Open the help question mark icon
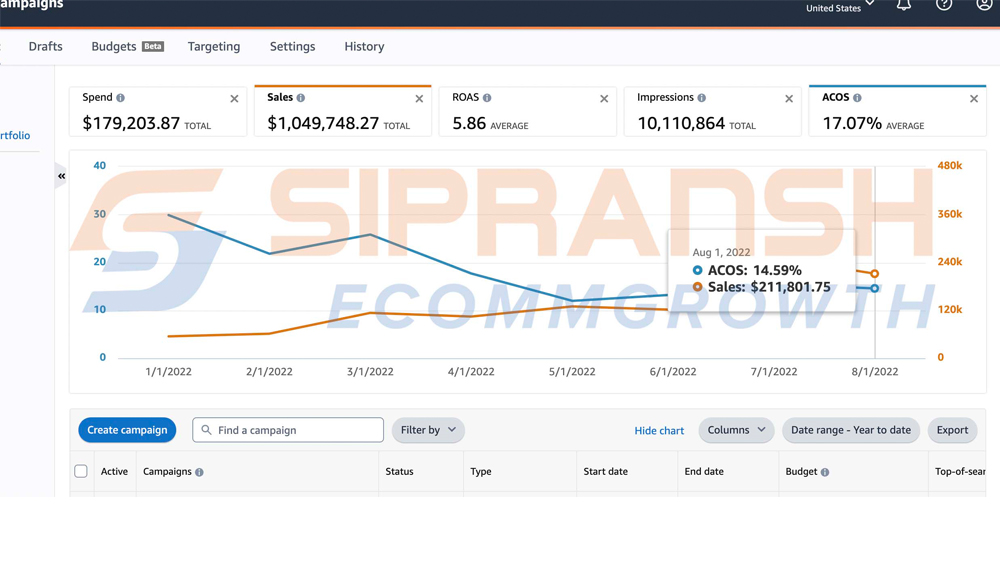This screenshot has width=1000, height=580. pos(943,5)
